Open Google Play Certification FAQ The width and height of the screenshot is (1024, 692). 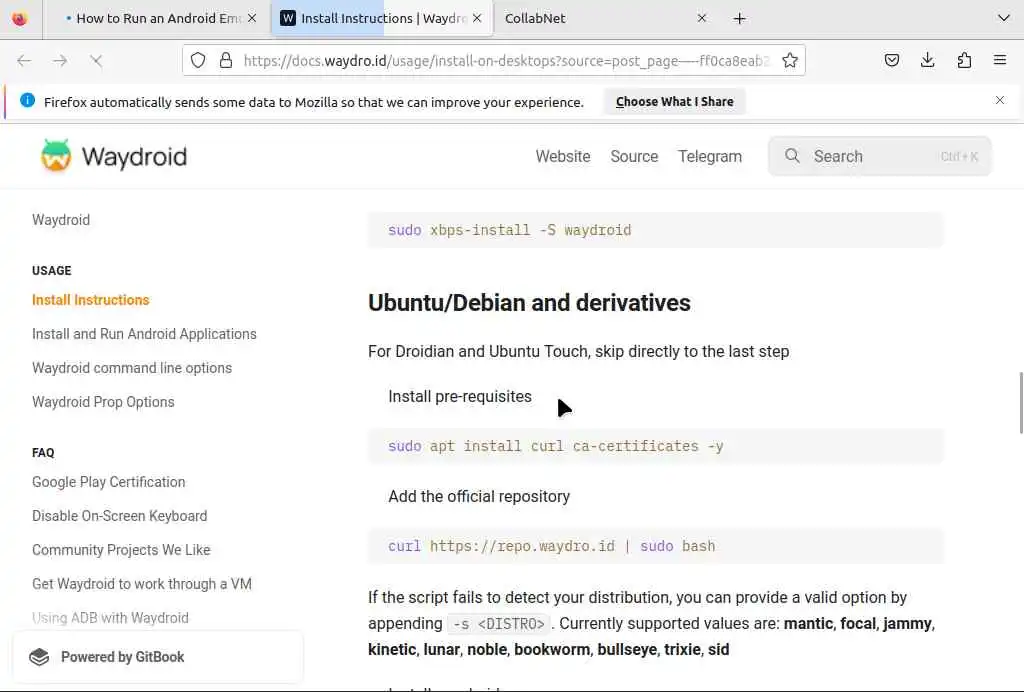(x=108, y=482)
